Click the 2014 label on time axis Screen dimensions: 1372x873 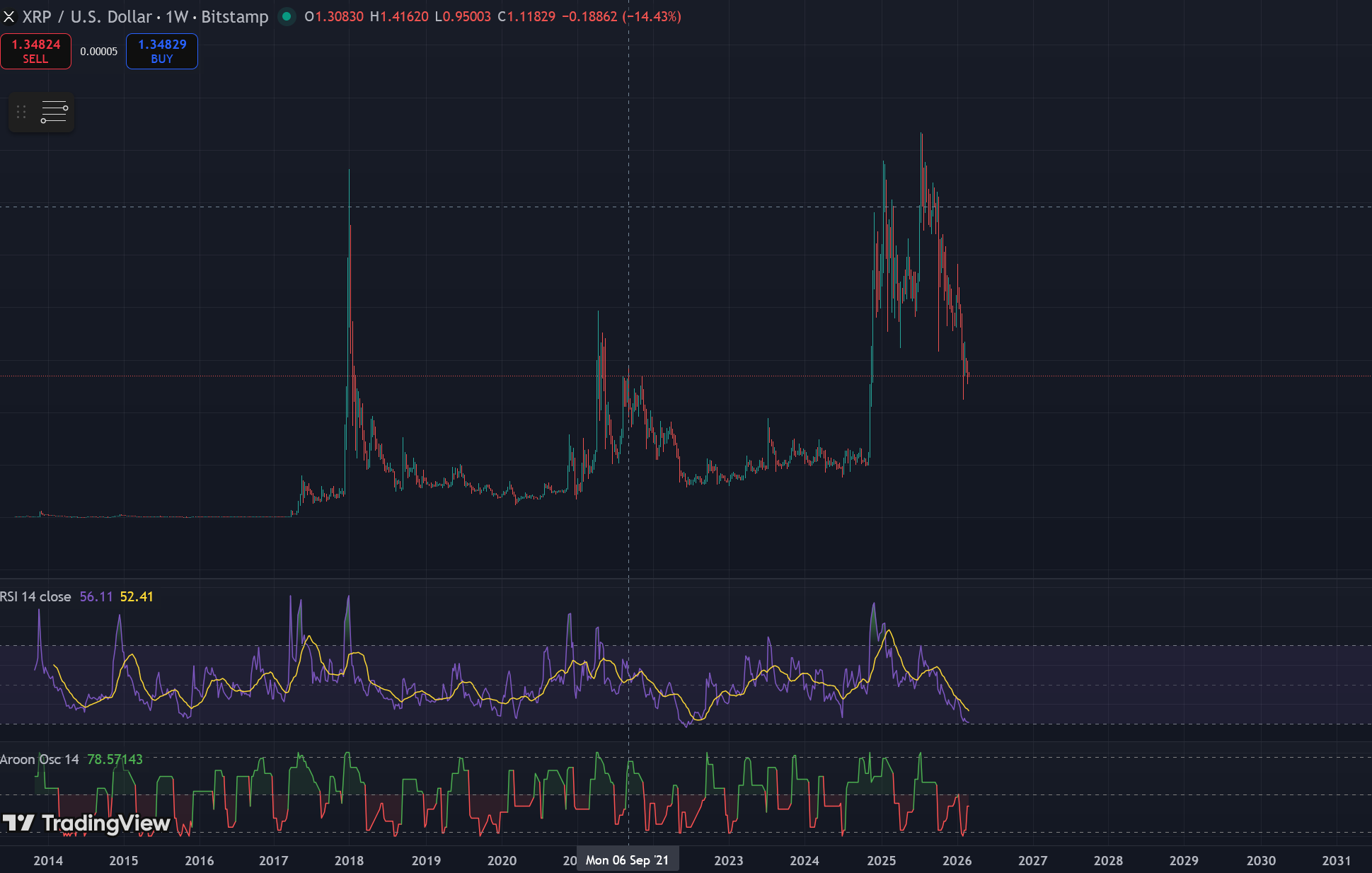point(48,860)
